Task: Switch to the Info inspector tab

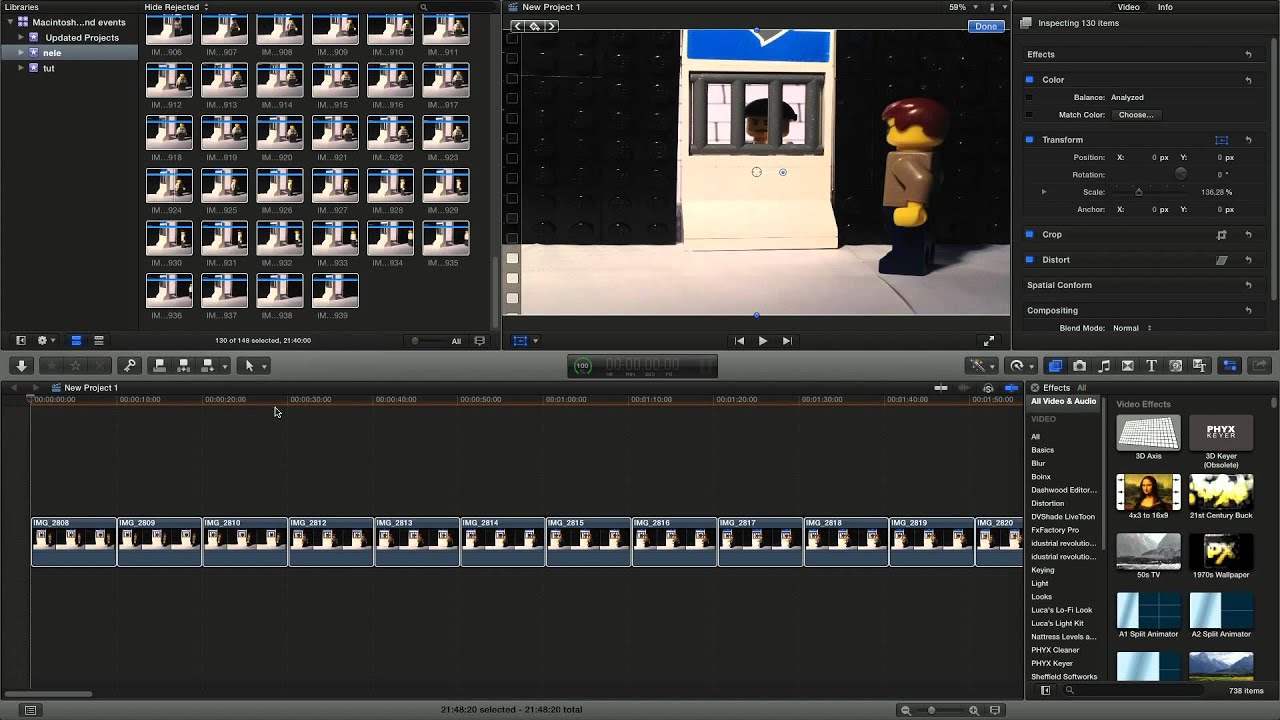Action: [1165, 7]
